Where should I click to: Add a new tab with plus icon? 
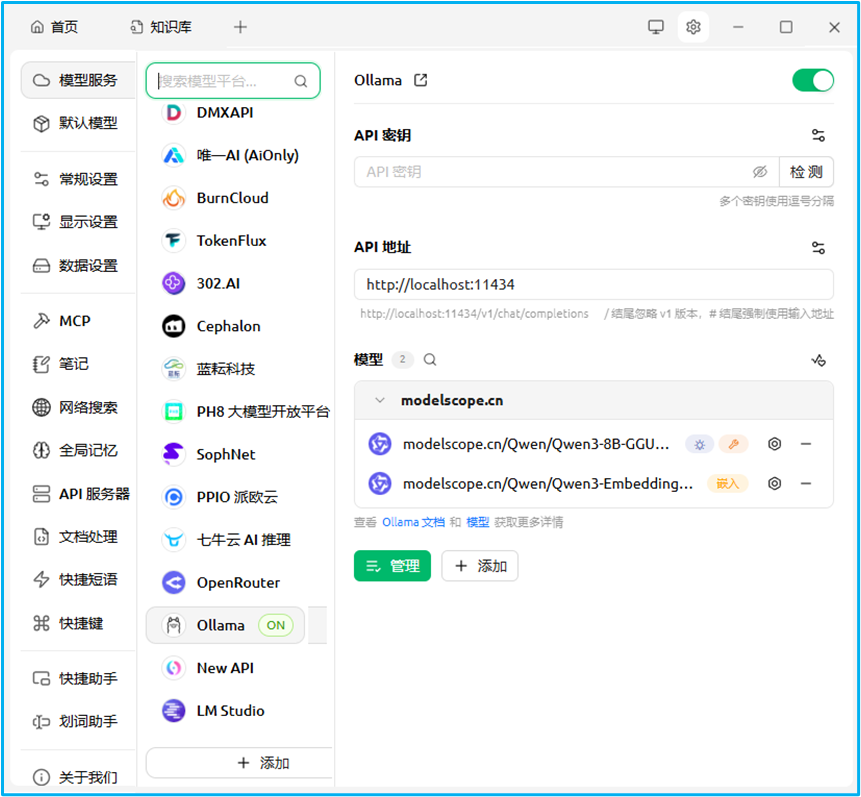240,27
